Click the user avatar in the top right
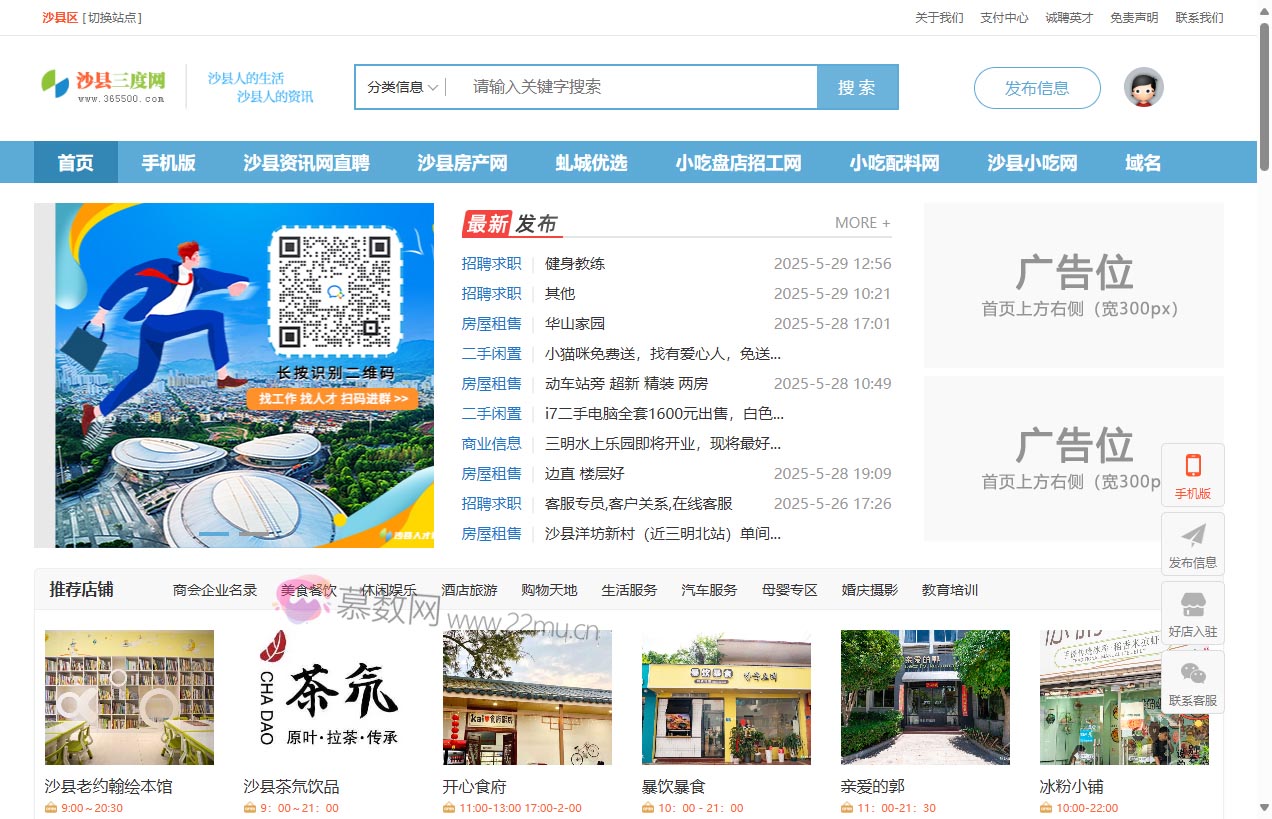Image resolution: width=1272 pixels, height=819 pixels. [x=1143, y=87]
